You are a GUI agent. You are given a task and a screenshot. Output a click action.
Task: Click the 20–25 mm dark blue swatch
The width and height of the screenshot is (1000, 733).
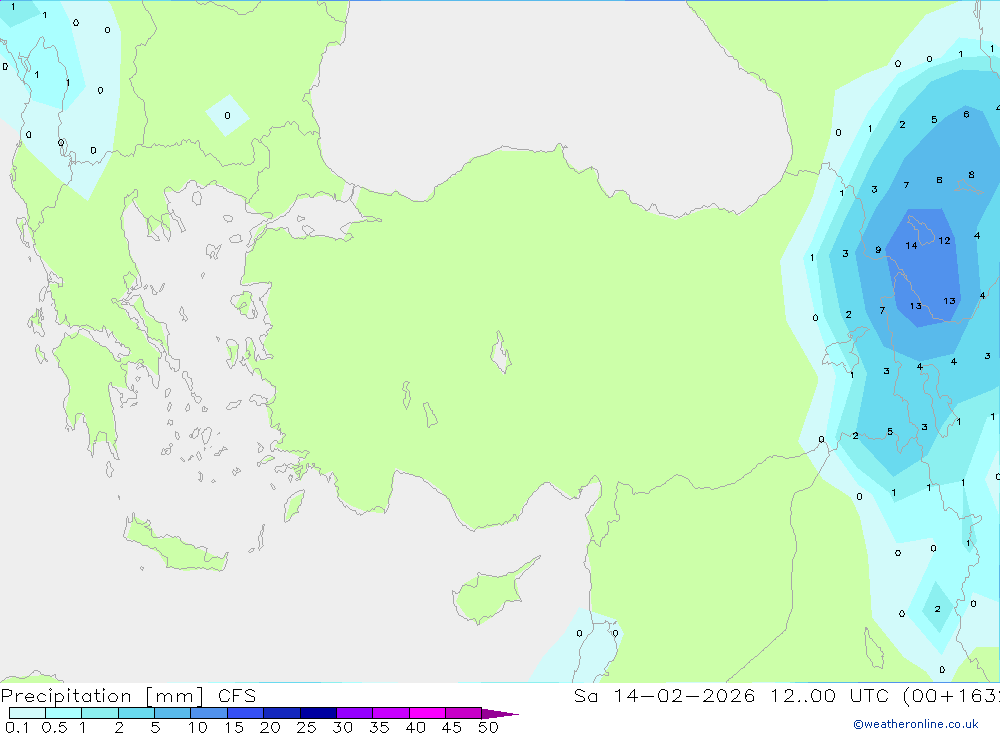(x=281, y=713)
